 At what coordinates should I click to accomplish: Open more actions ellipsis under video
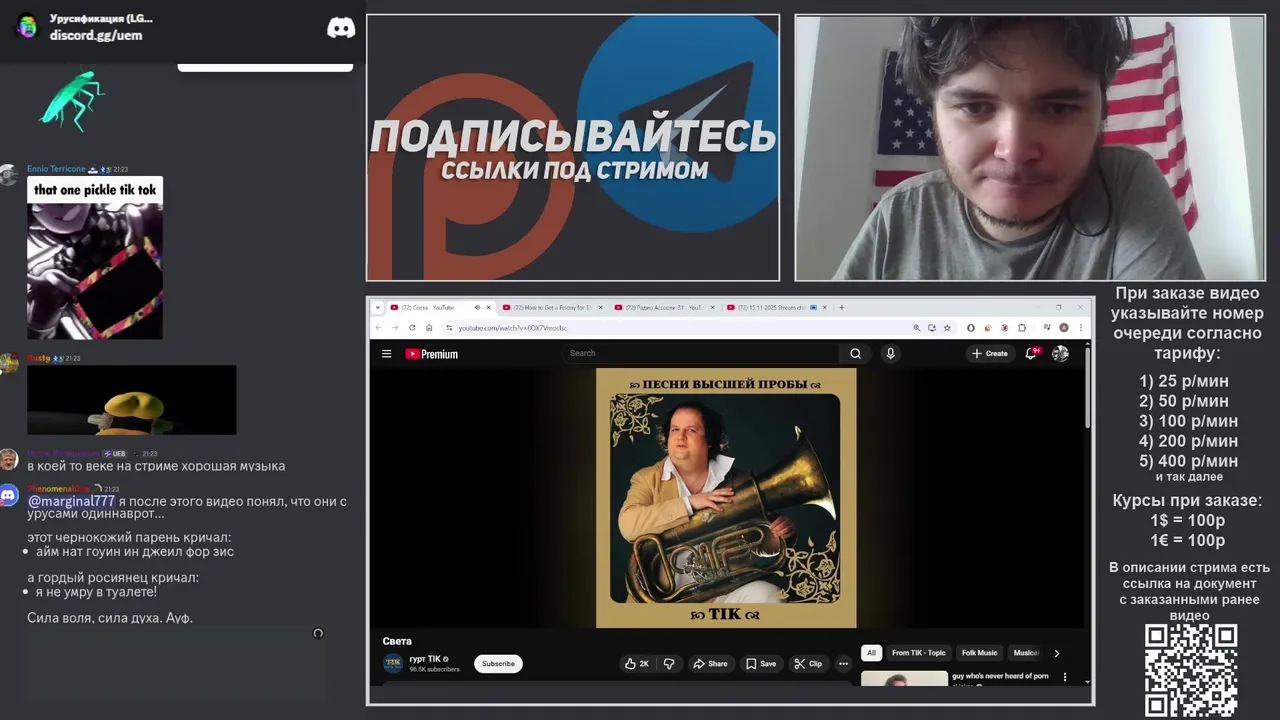843,663
